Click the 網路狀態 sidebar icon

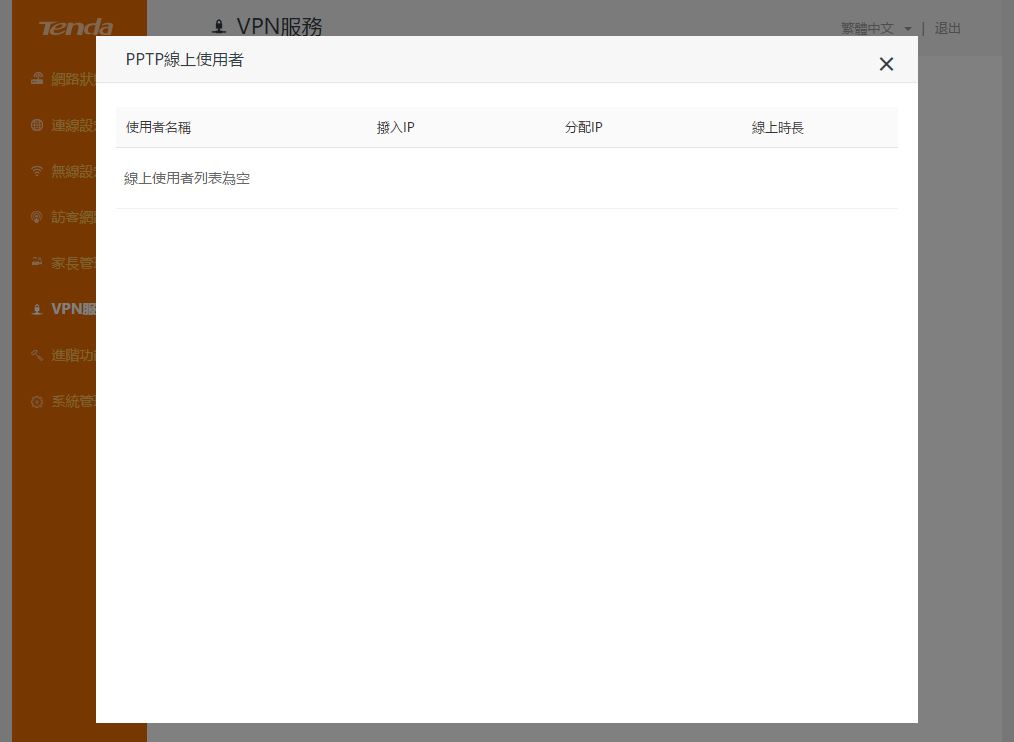37,79
